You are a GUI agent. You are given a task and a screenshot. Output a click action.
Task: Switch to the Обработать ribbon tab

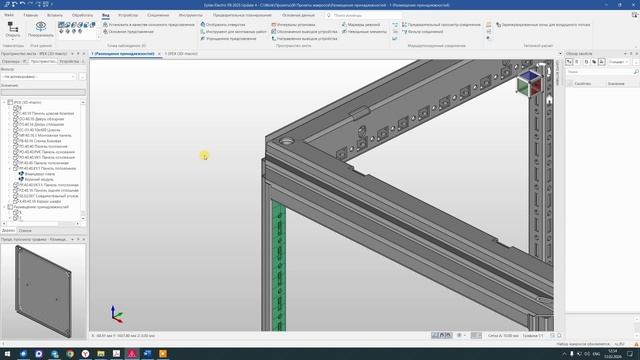[x=82, y=15]
